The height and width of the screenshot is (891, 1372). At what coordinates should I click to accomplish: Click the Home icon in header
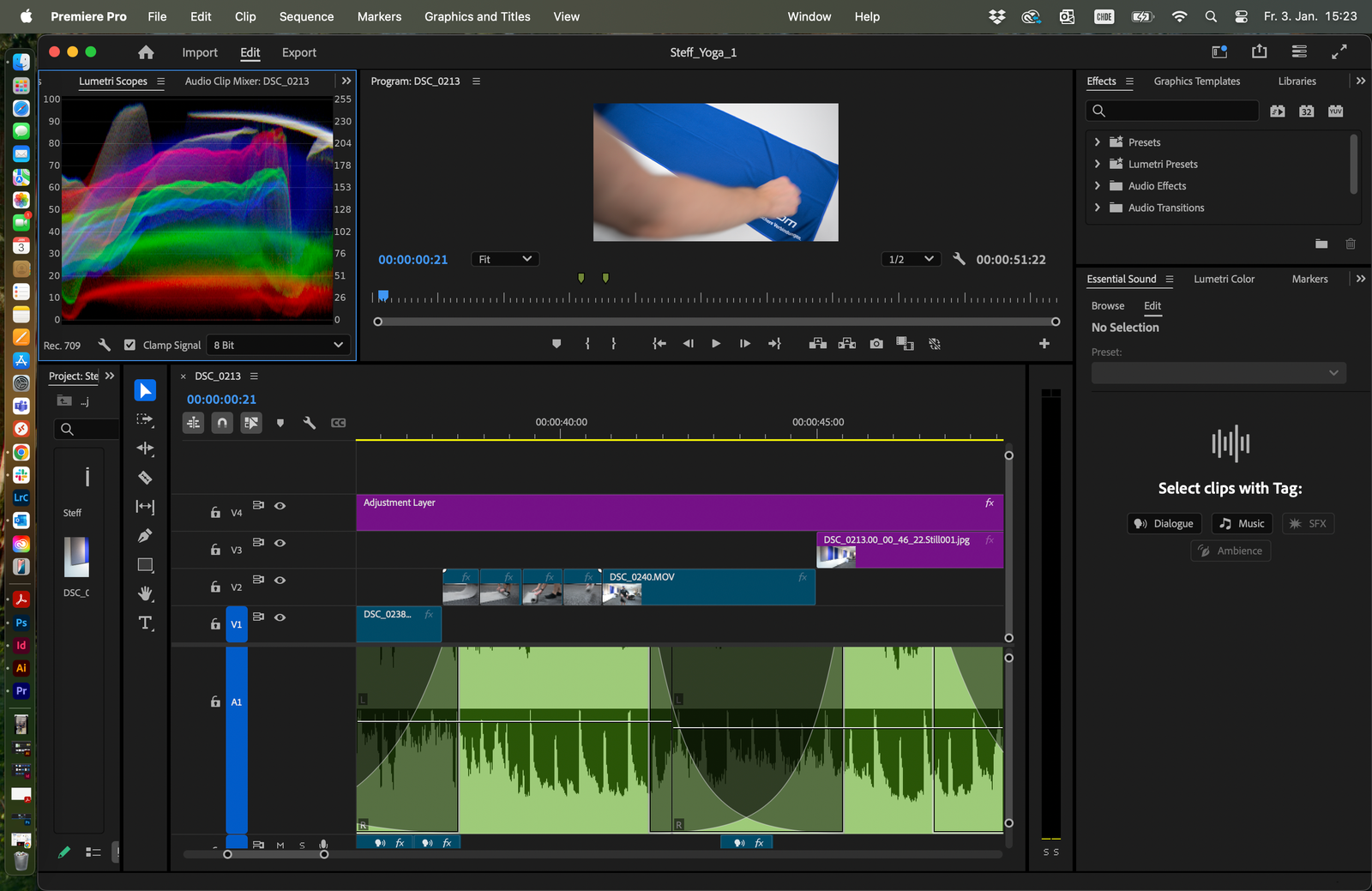pyautogui.click(x=146, y=52)
